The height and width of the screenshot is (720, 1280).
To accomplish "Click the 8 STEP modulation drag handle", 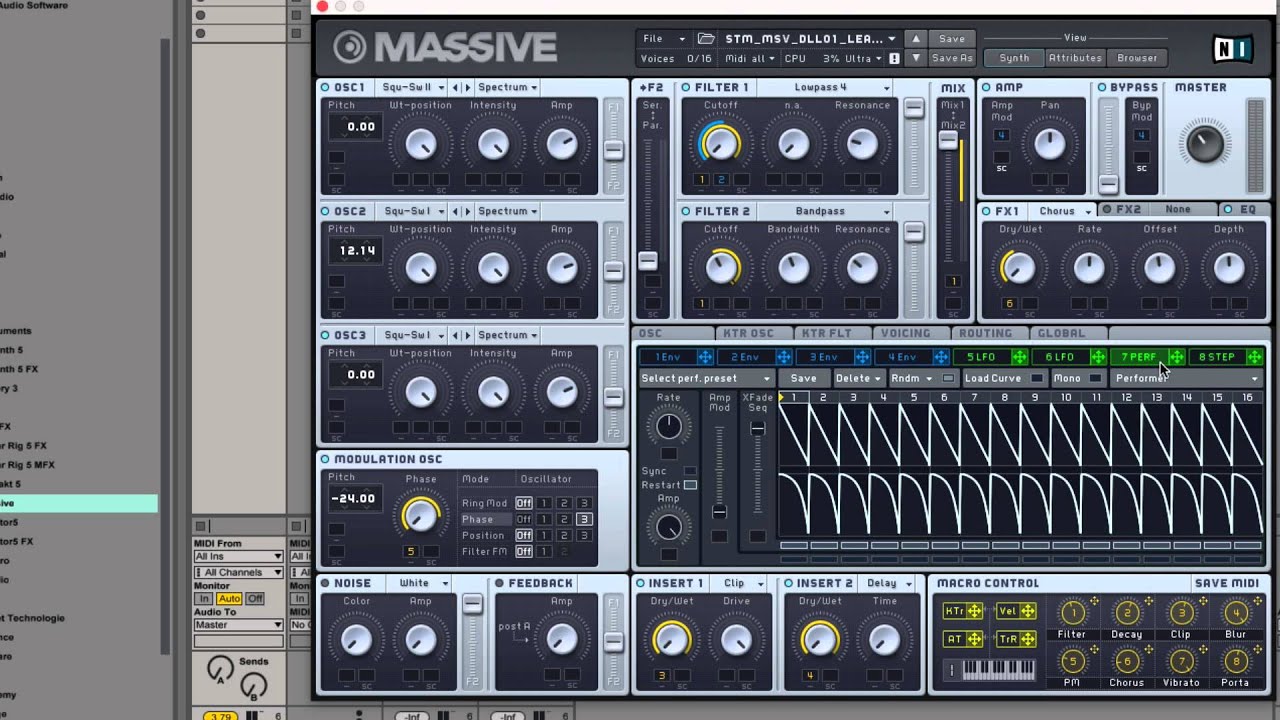I will [x=1255, y=357].
